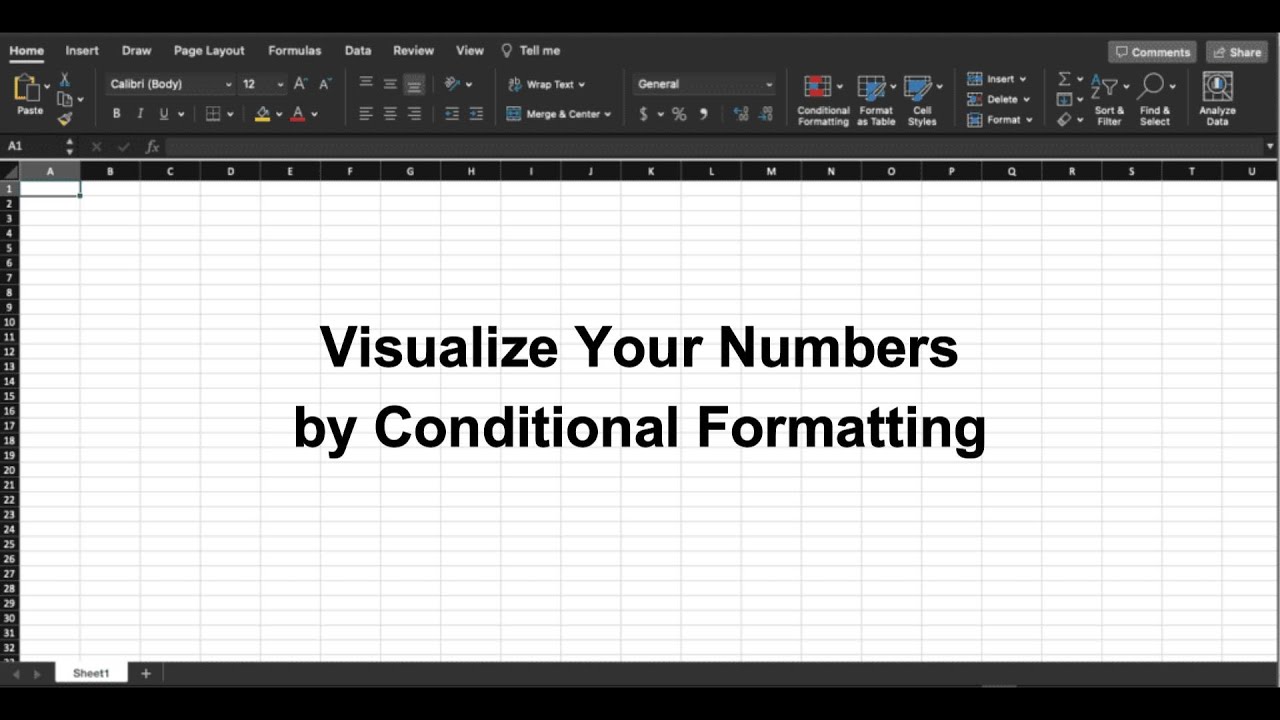This screenshot has width=1280, height=720.
Task: Toggle Underline formatting
Action: (x=164, y=114)
